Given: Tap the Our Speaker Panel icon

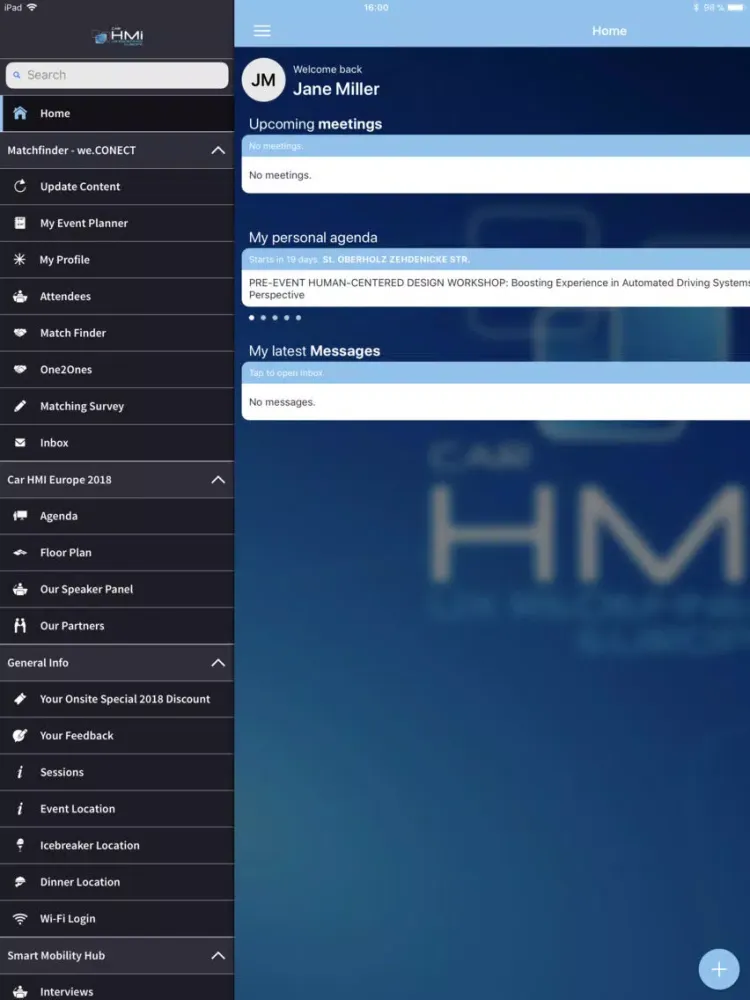Looking at the screenshot, I should (x=20, y=589).
